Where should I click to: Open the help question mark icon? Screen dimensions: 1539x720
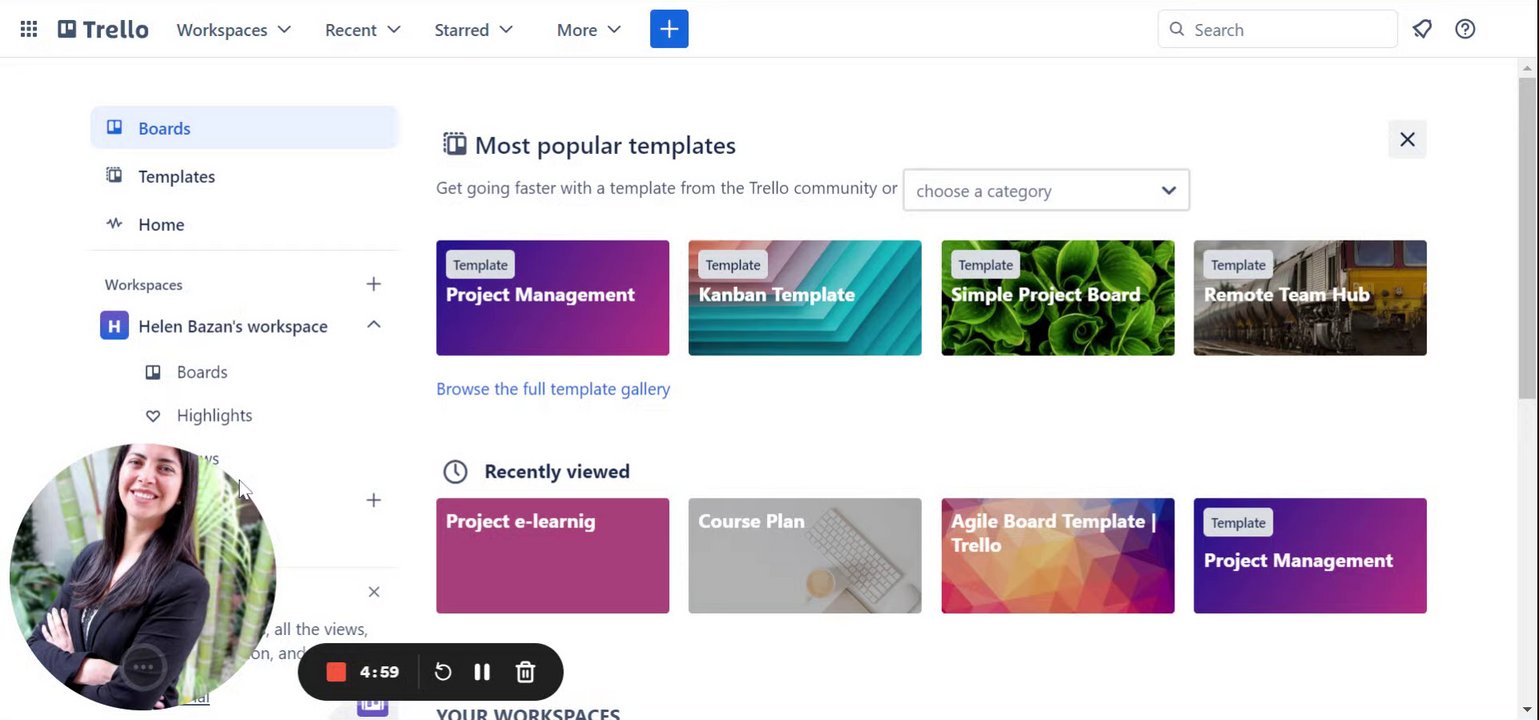(1465, 29)
